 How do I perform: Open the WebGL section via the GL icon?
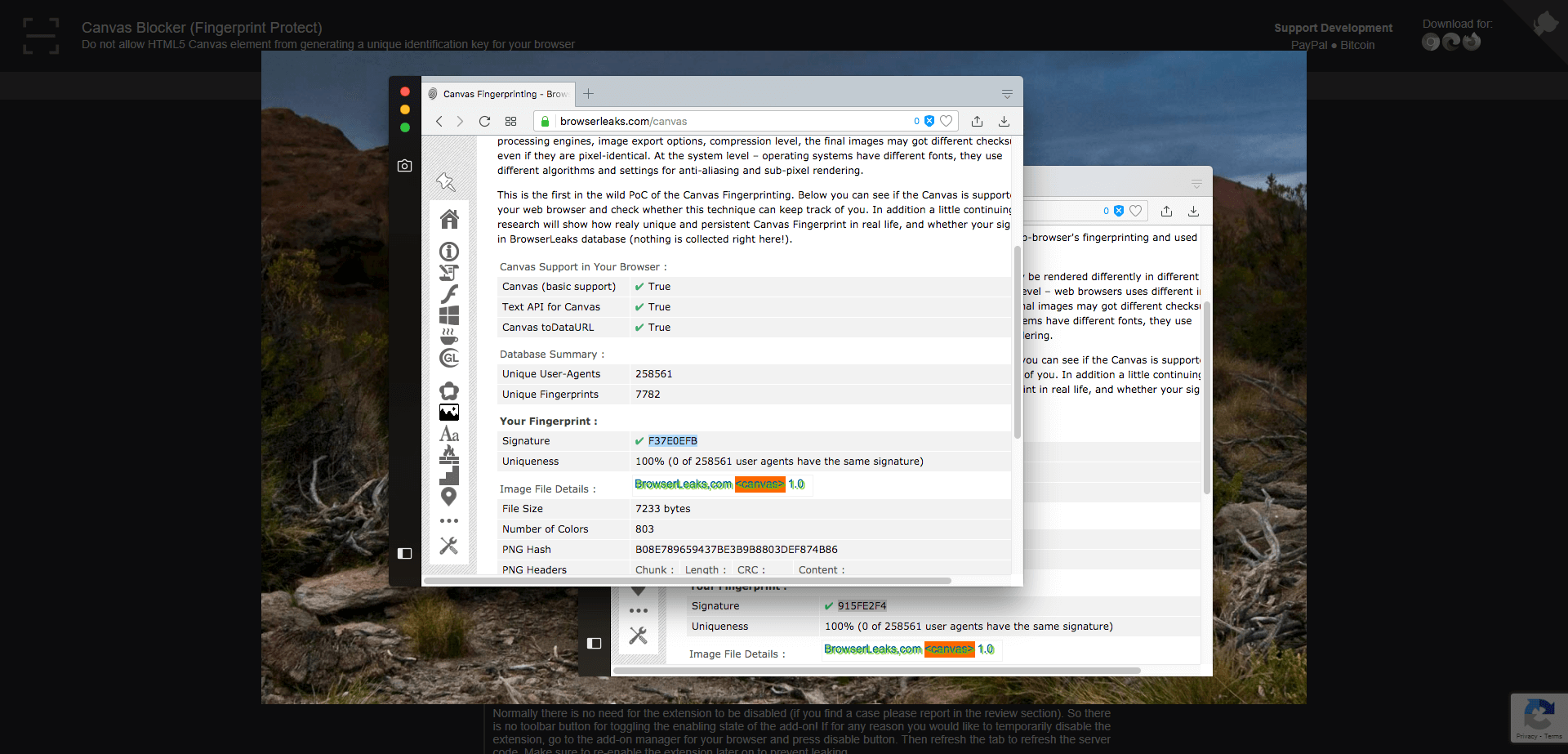pos(449,358)
